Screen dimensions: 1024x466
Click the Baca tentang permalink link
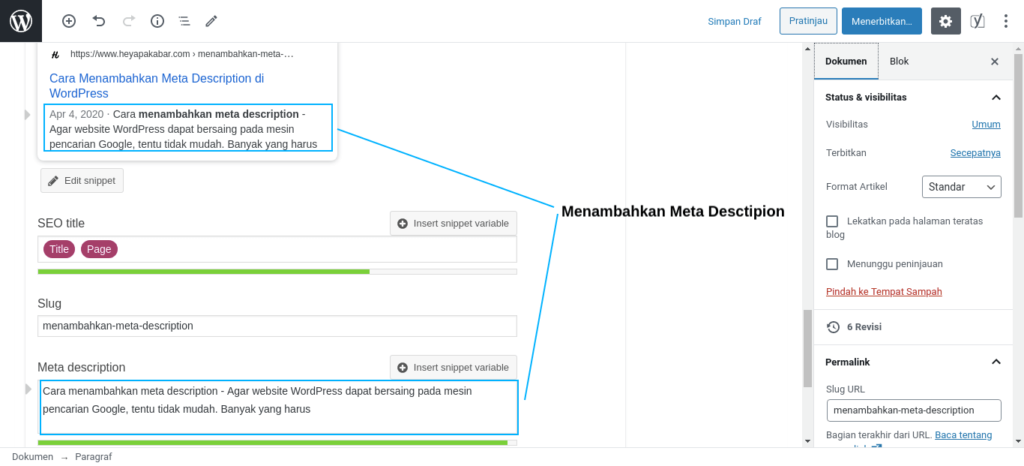pyautogui.click(x=963, y=435)
